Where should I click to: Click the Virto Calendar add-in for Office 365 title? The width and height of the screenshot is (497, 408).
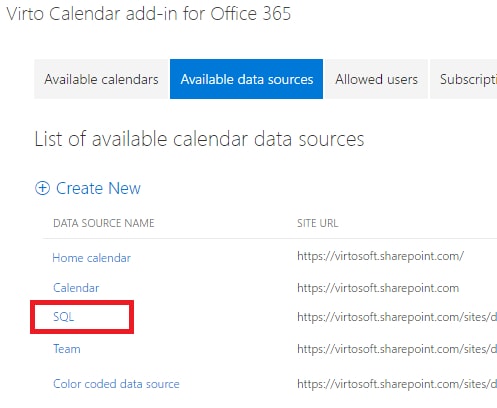point(149,14)
